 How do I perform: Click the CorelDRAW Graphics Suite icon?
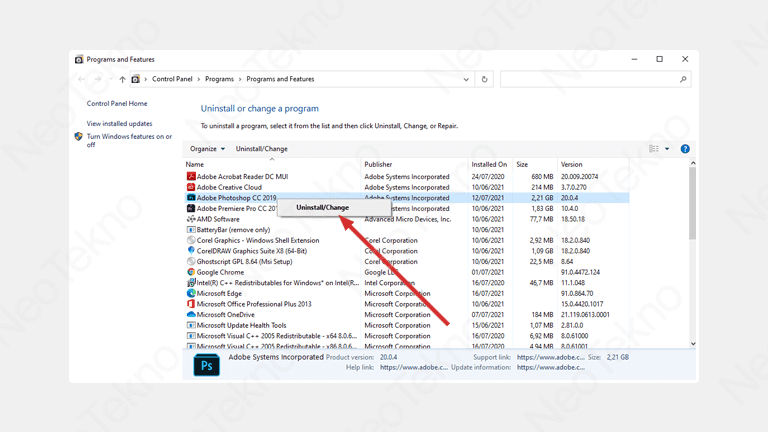pyautogui.click(x=191, y=251)
